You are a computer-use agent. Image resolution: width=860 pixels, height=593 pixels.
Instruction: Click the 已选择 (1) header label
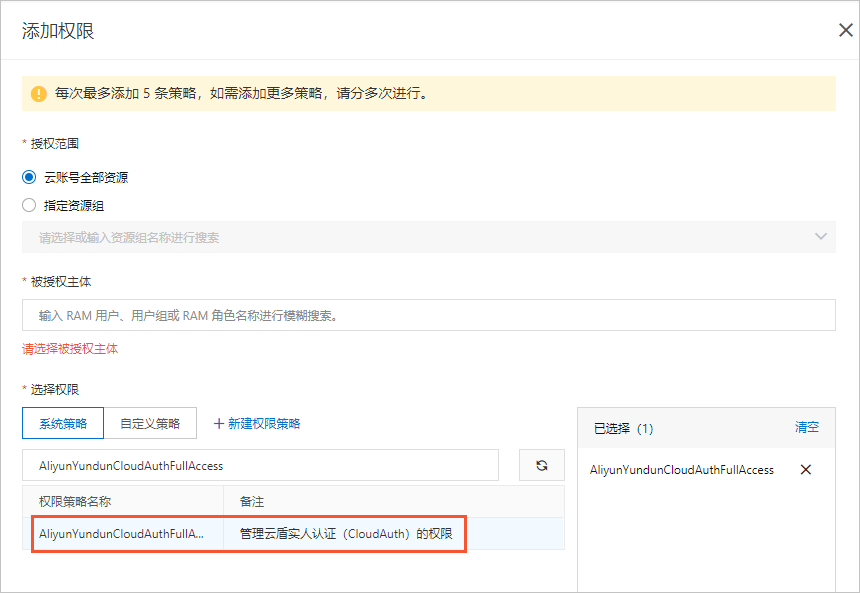(x=624, y=428)
